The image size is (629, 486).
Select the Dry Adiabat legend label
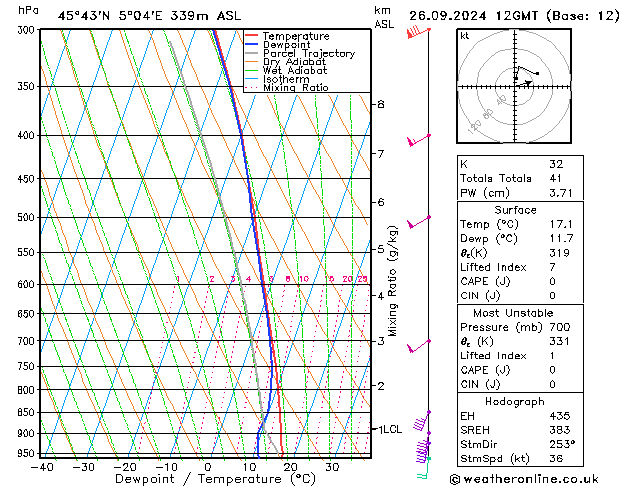[x=294, y=62]
